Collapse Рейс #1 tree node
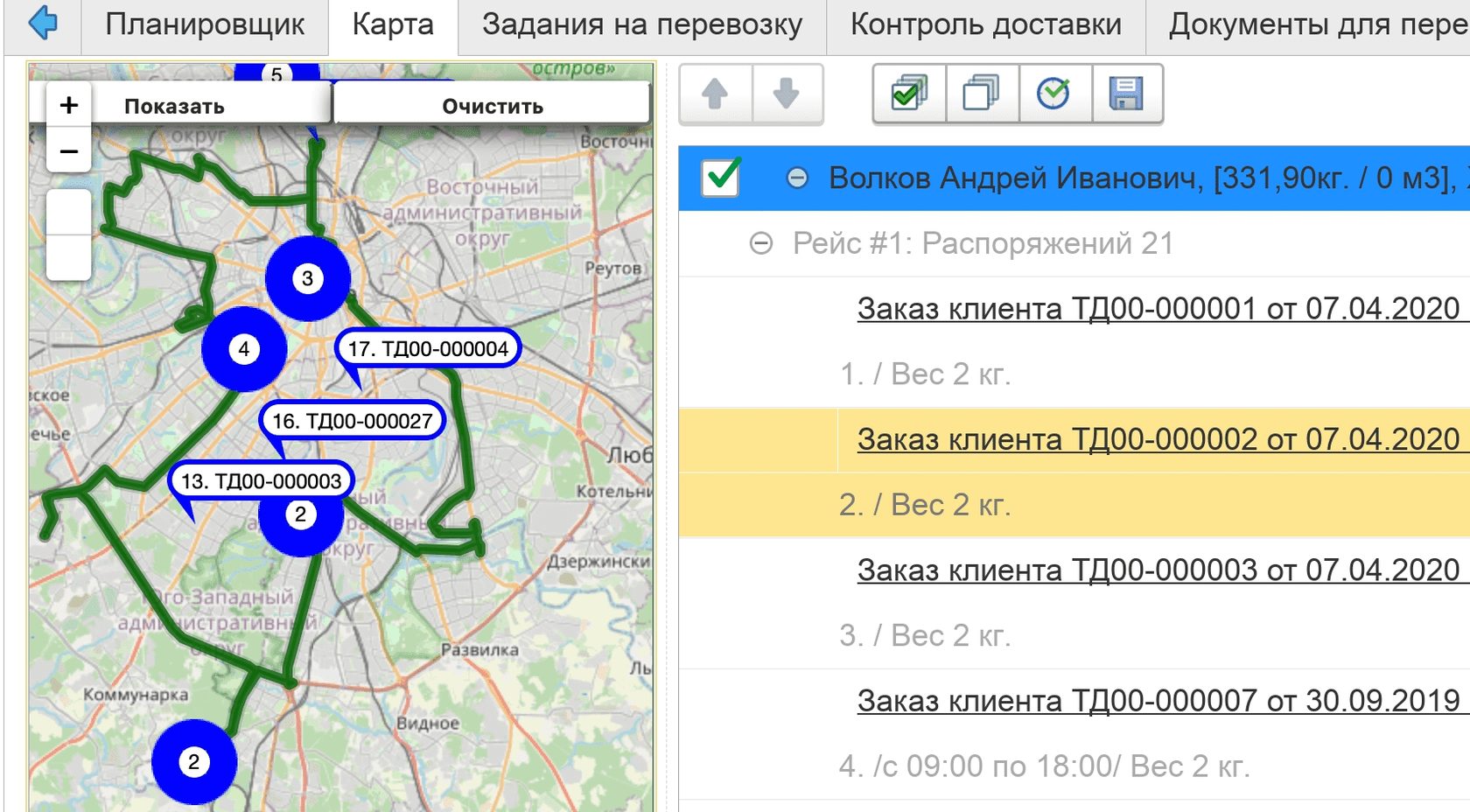Image resolution: width=1470 pixels, height=812 pixels. (x=761, y=243)
